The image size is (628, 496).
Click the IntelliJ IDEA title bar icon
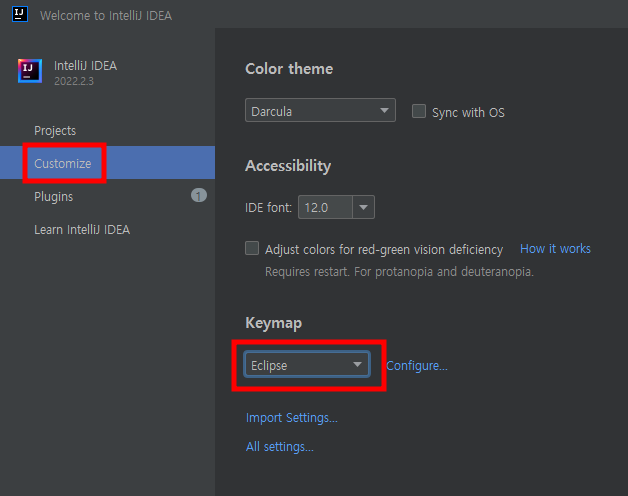point(20,14)
